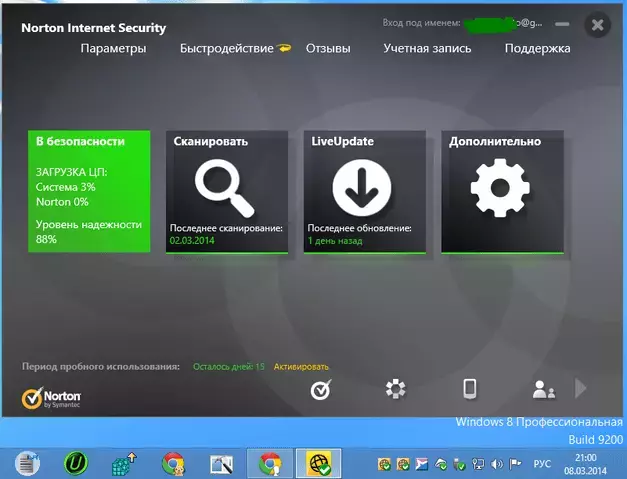The image size is (627, 479).
Task: Click the Последнее обновление label
Action: (359, 228)
